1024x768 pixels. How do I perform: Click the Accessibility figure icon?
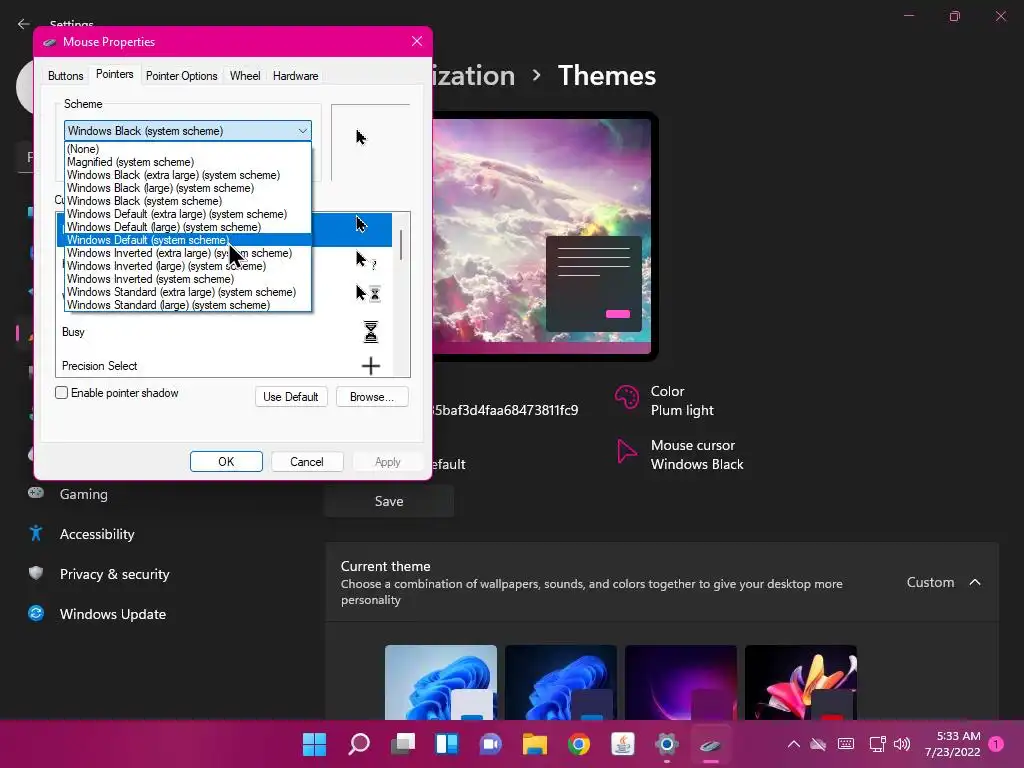pyautogui.click(x=36, y=534)
